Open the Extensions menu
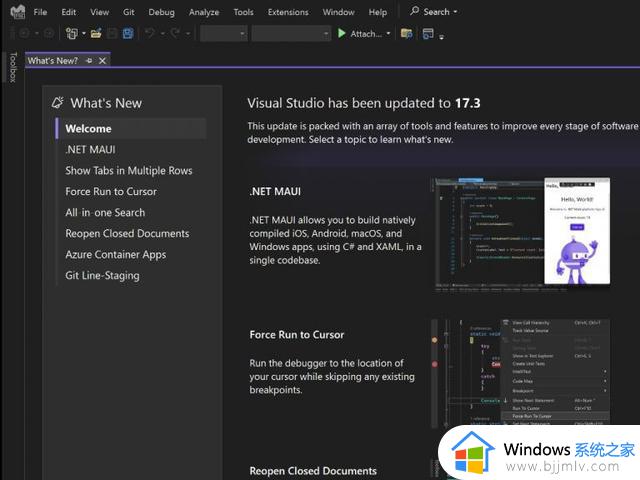Screen dimensions: 640x480 (288, 12)
